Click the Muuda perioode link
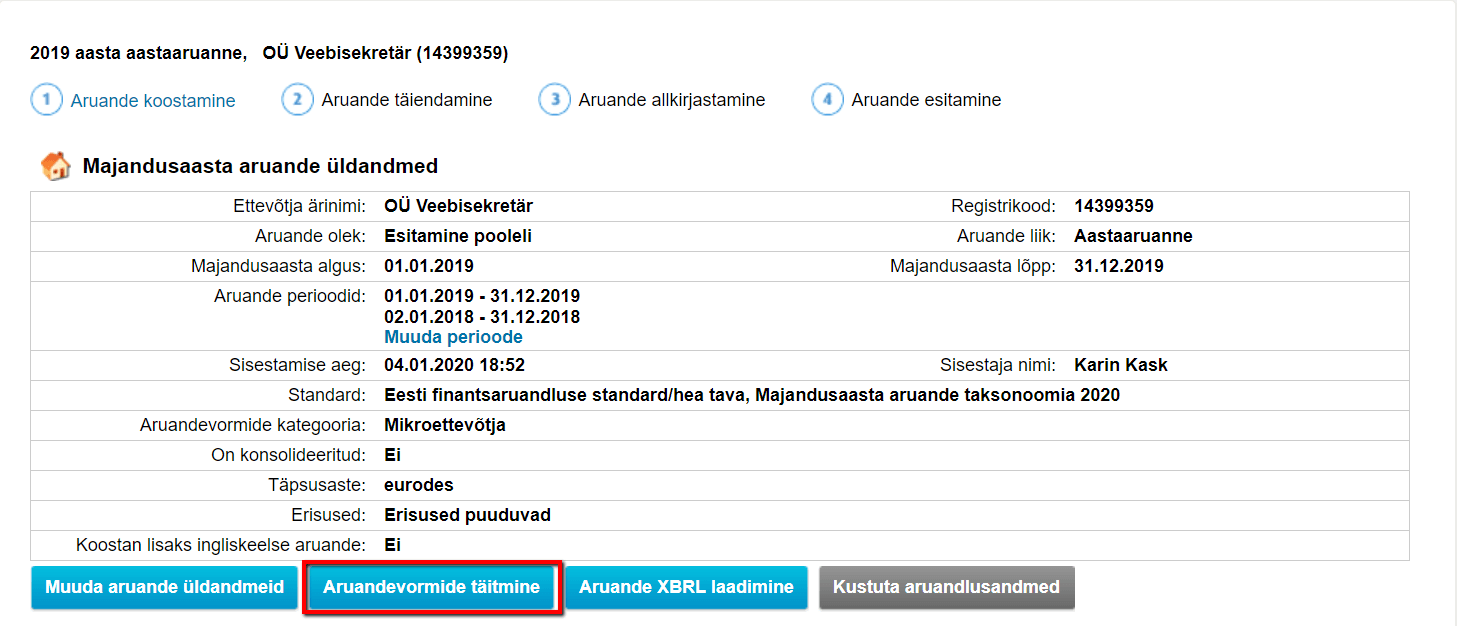1457x626 pixels. [453, 337]
